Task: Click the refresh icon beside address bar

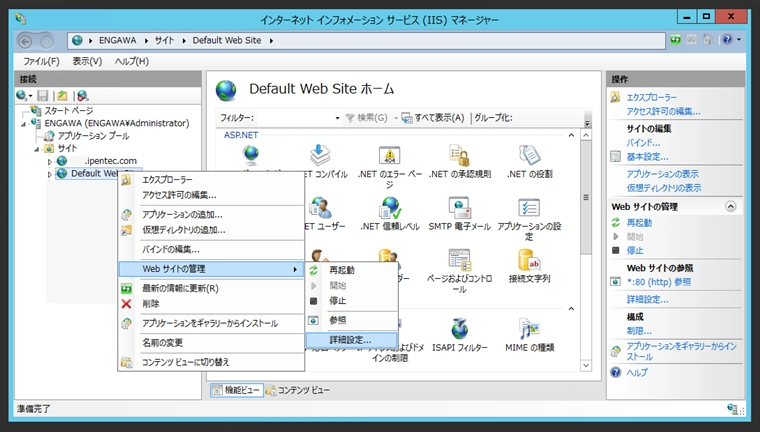Action: (676, 40)
